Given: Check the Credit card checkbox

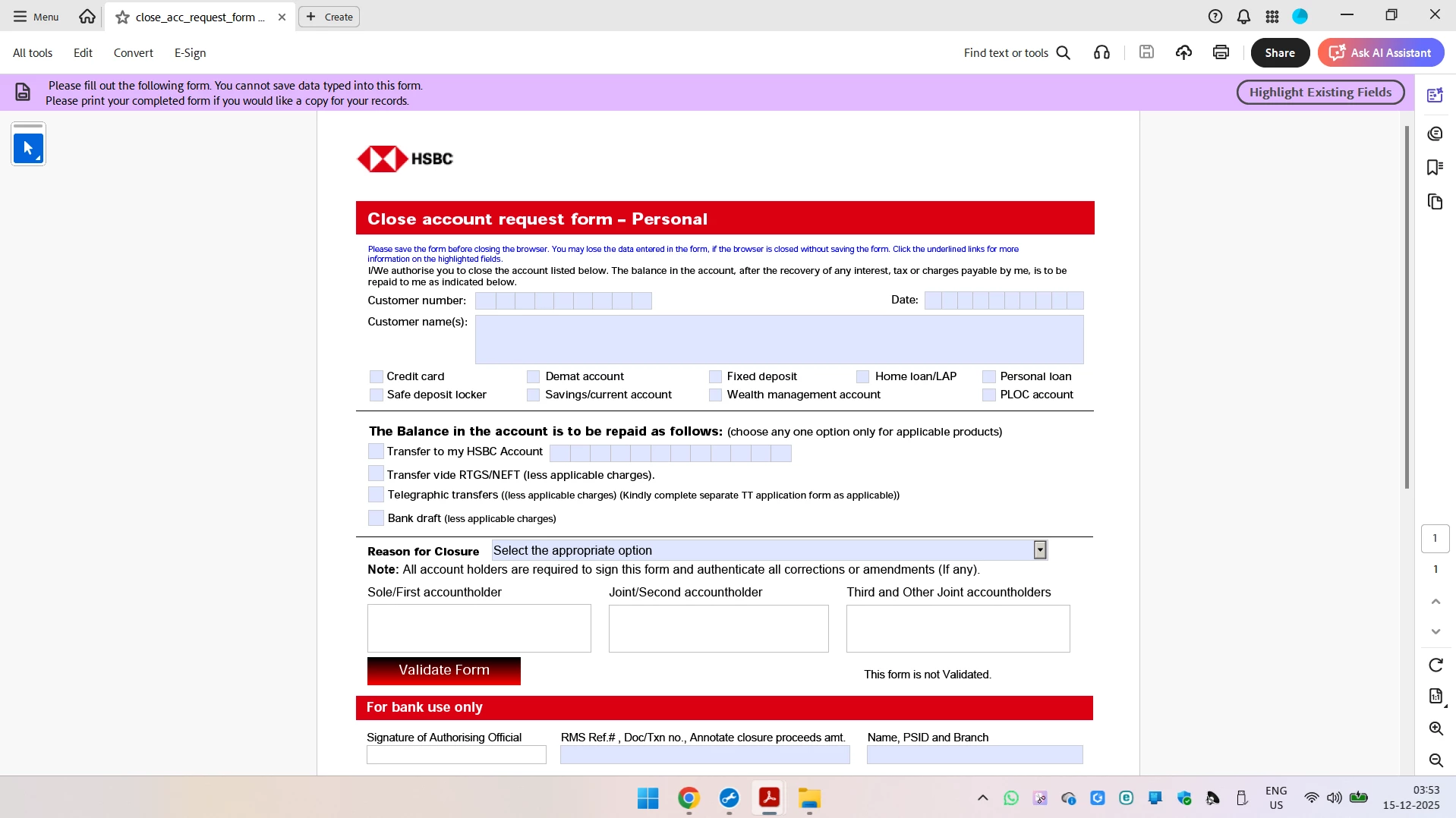Looking at the screenshot, I should point(376,376).
